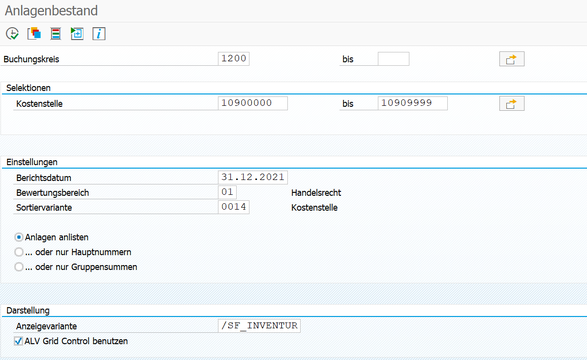Screen dimensions: 587x360
Task: Select the Handelsrecht description text
Action: (316, 193)
